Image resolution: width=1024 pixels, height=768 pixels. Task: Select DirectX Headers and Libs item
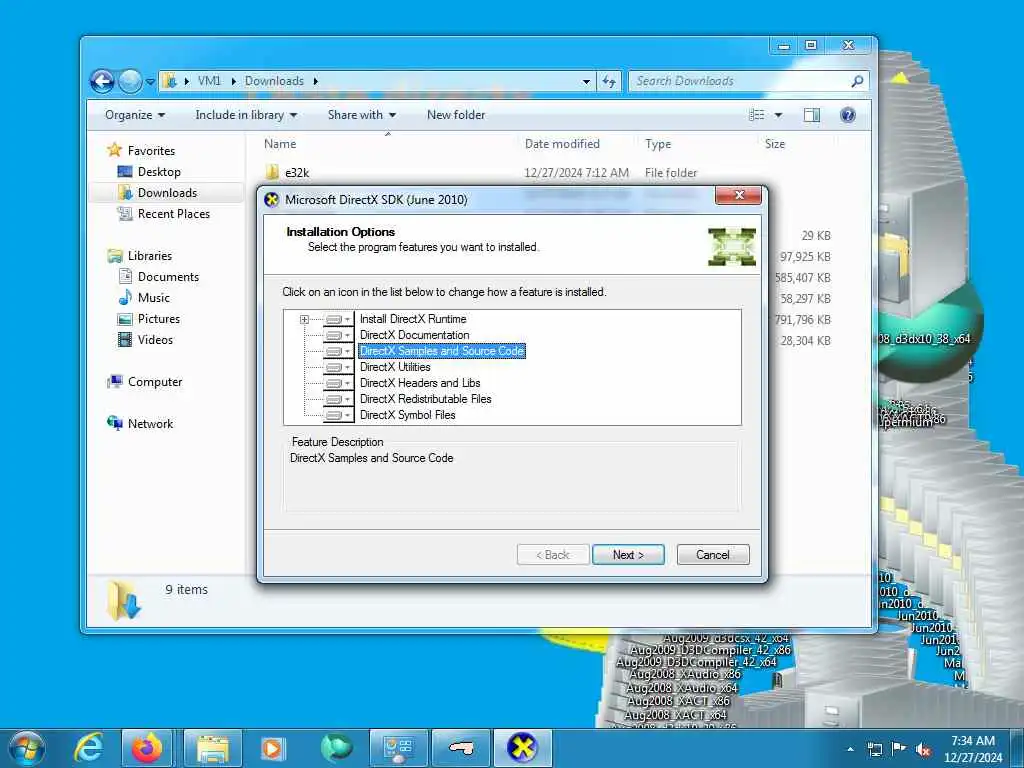[420, 383]
